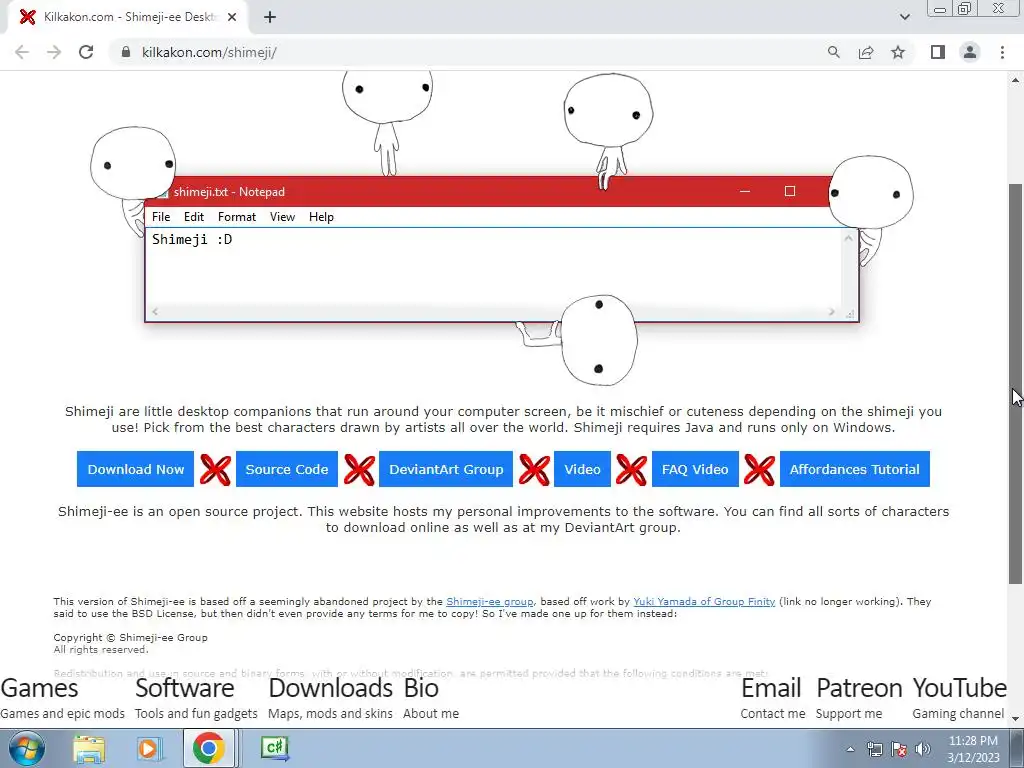1024x768 pixels.
Task: Click the Video button
Action: [582, 469]
